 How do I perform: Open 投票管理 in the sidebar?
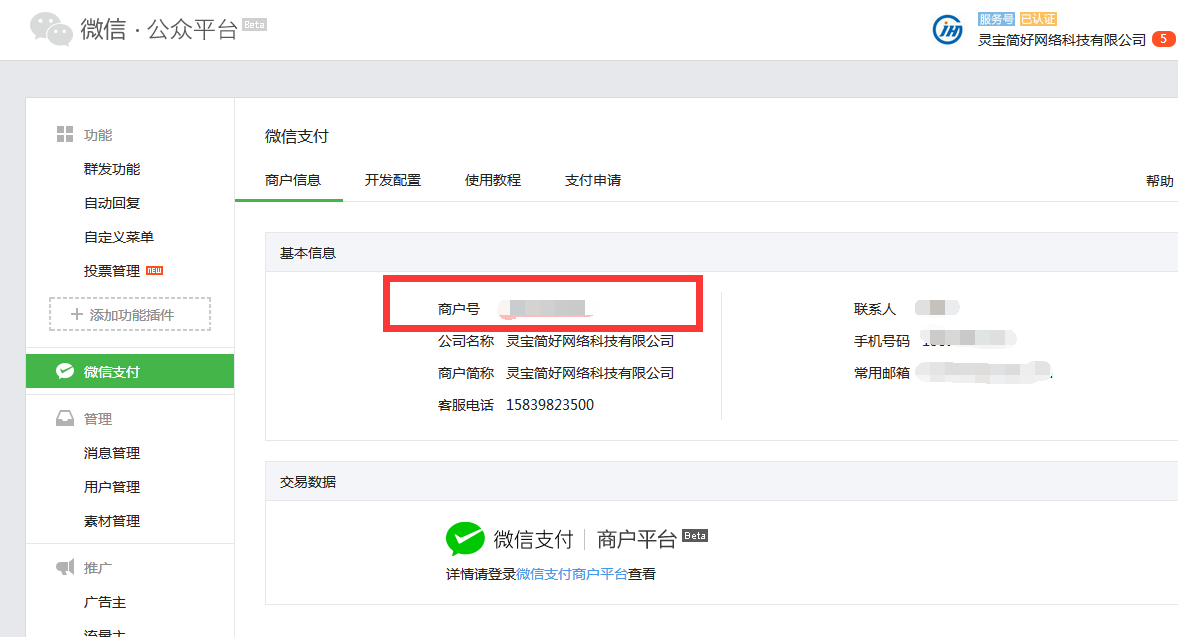coord(112,271)
